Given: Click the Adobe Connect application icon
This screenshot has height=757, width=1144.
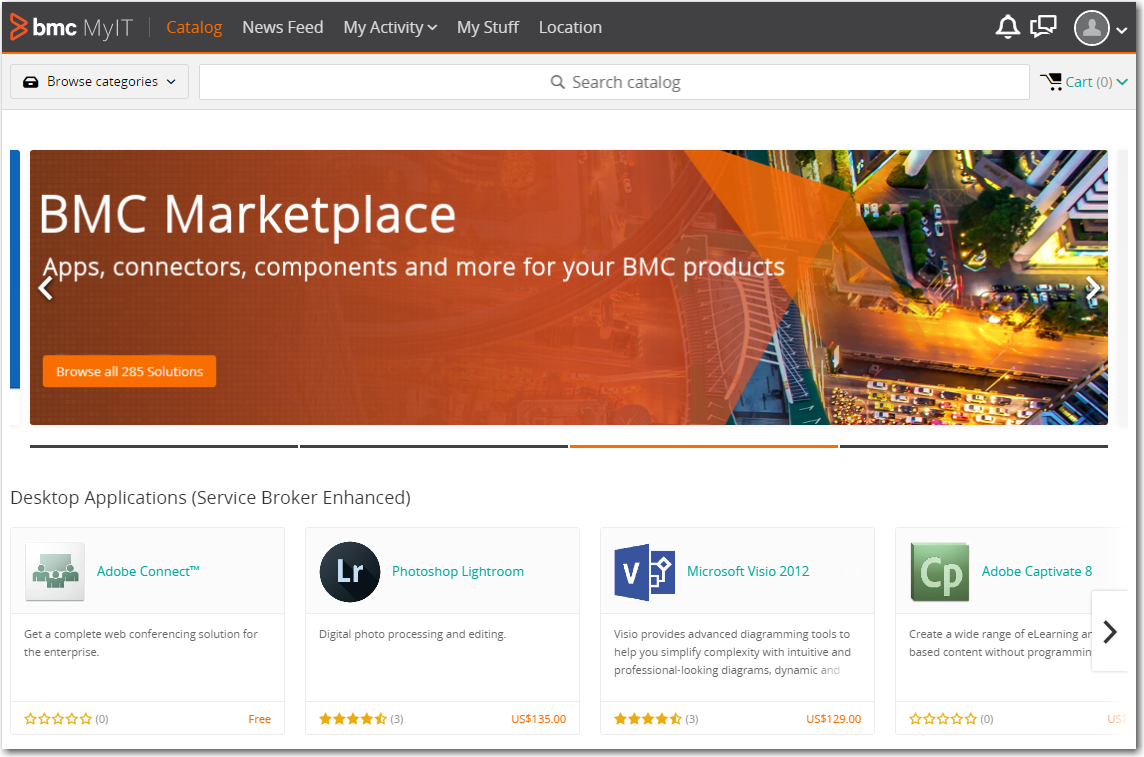Looking at the screenshot, I should [55, 571].
